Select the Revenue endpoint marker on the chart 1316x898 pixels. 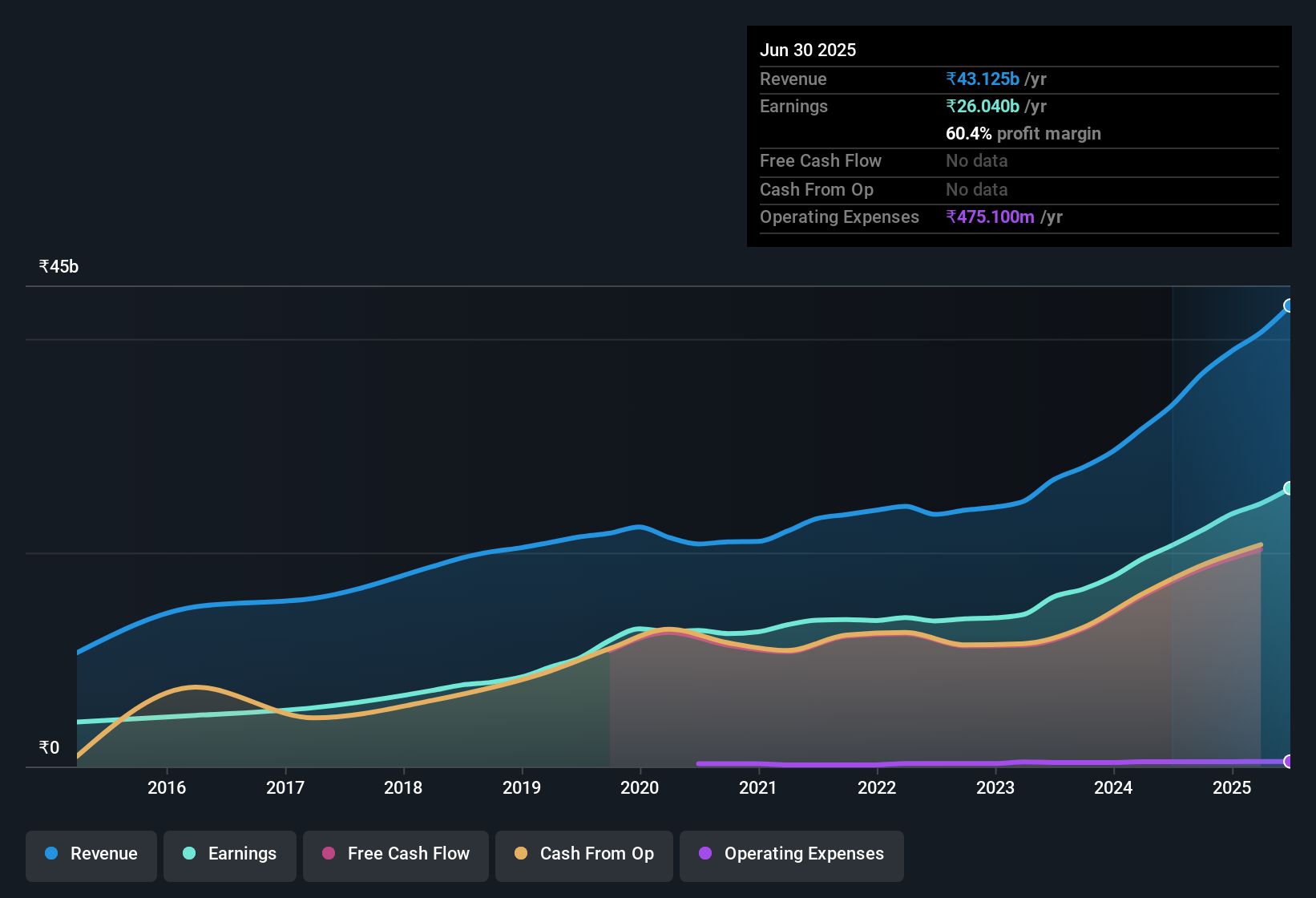[x=1289, y=305]
